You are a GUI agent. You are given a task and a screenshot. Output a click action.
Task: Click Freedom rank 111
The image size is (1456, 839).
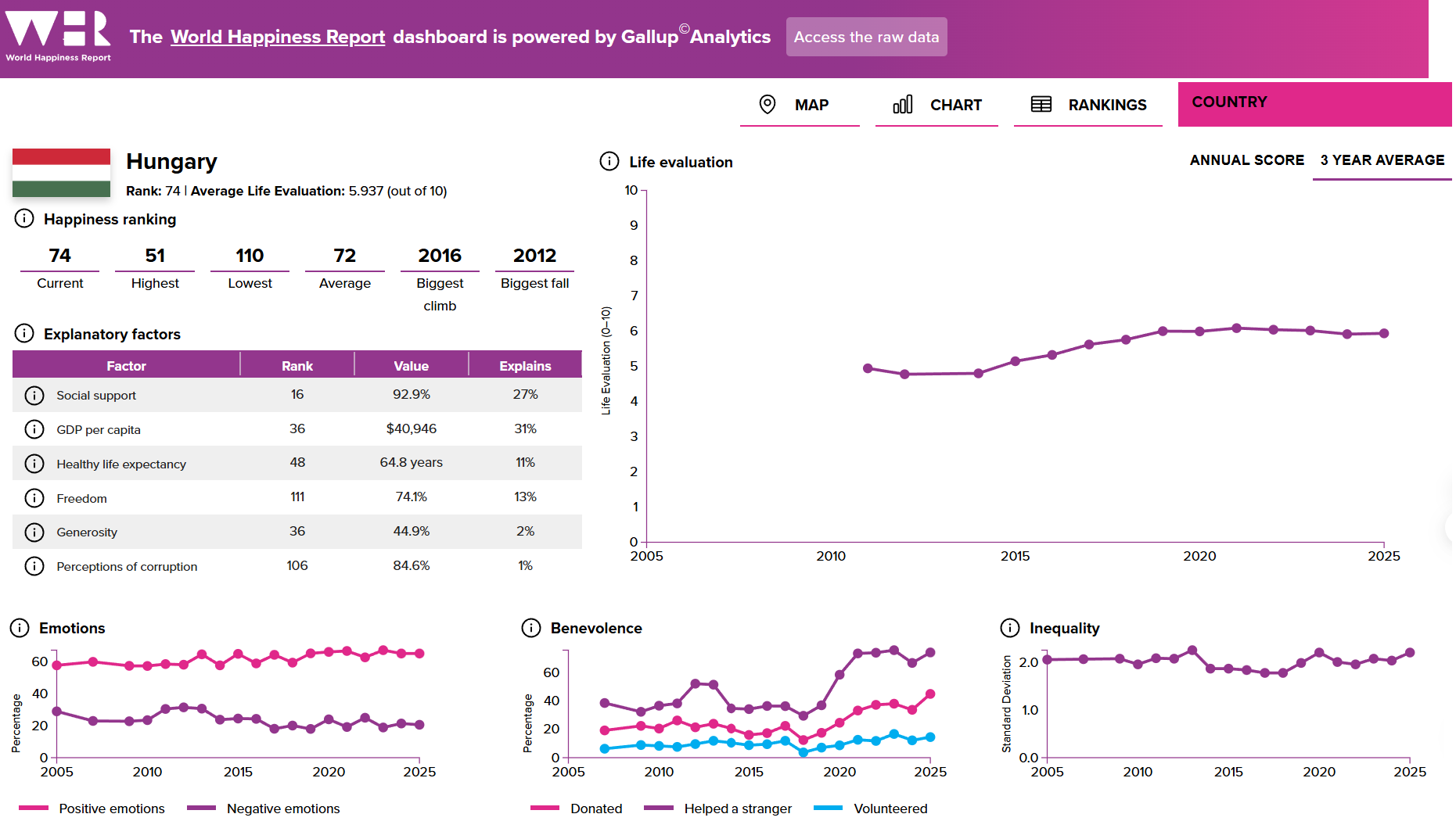click(297, 497)
